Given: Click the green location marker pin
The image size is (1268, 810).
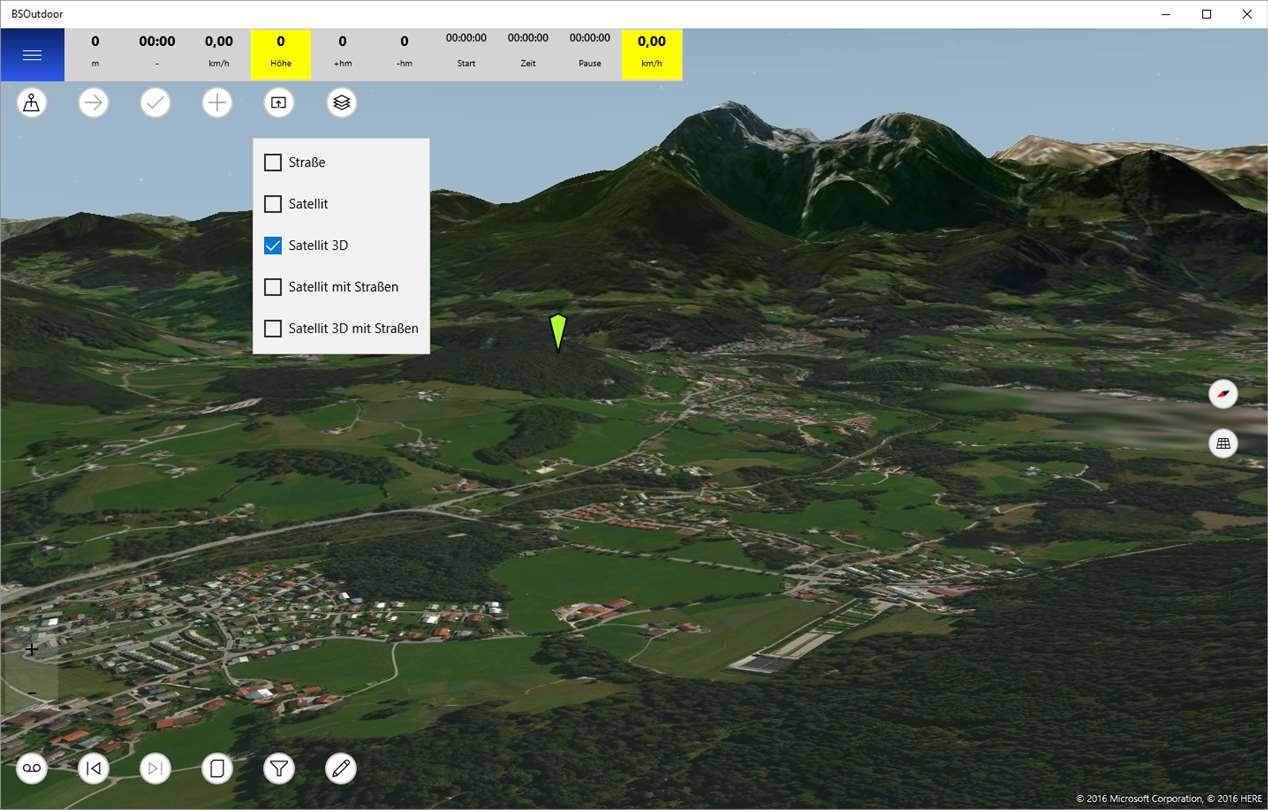Looking at the screenshot, I should point(558,333).
